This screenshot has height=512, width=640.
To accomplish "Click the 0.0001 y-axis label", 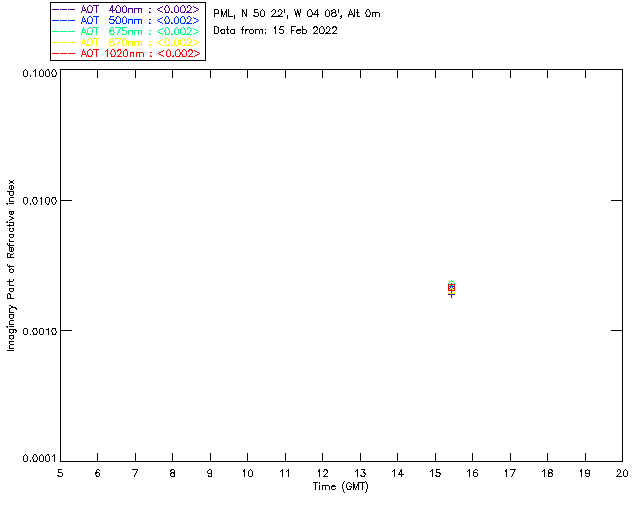I will (40, 459).
